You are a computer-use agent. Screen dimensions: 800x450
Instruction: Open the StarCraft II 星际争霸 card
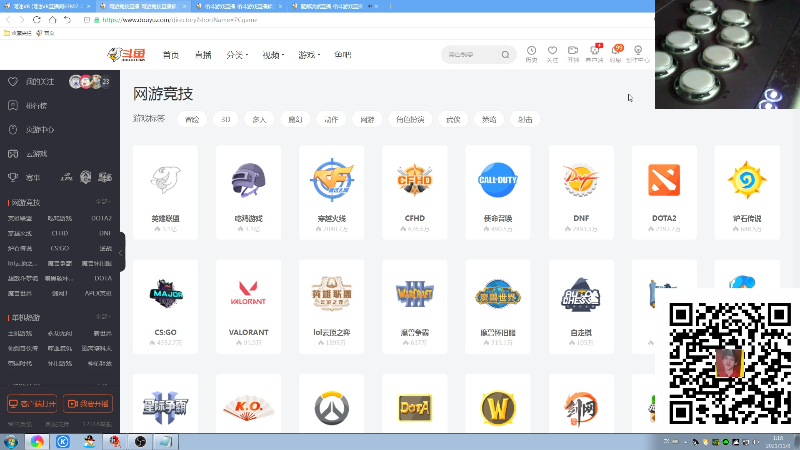coord(165,404)
